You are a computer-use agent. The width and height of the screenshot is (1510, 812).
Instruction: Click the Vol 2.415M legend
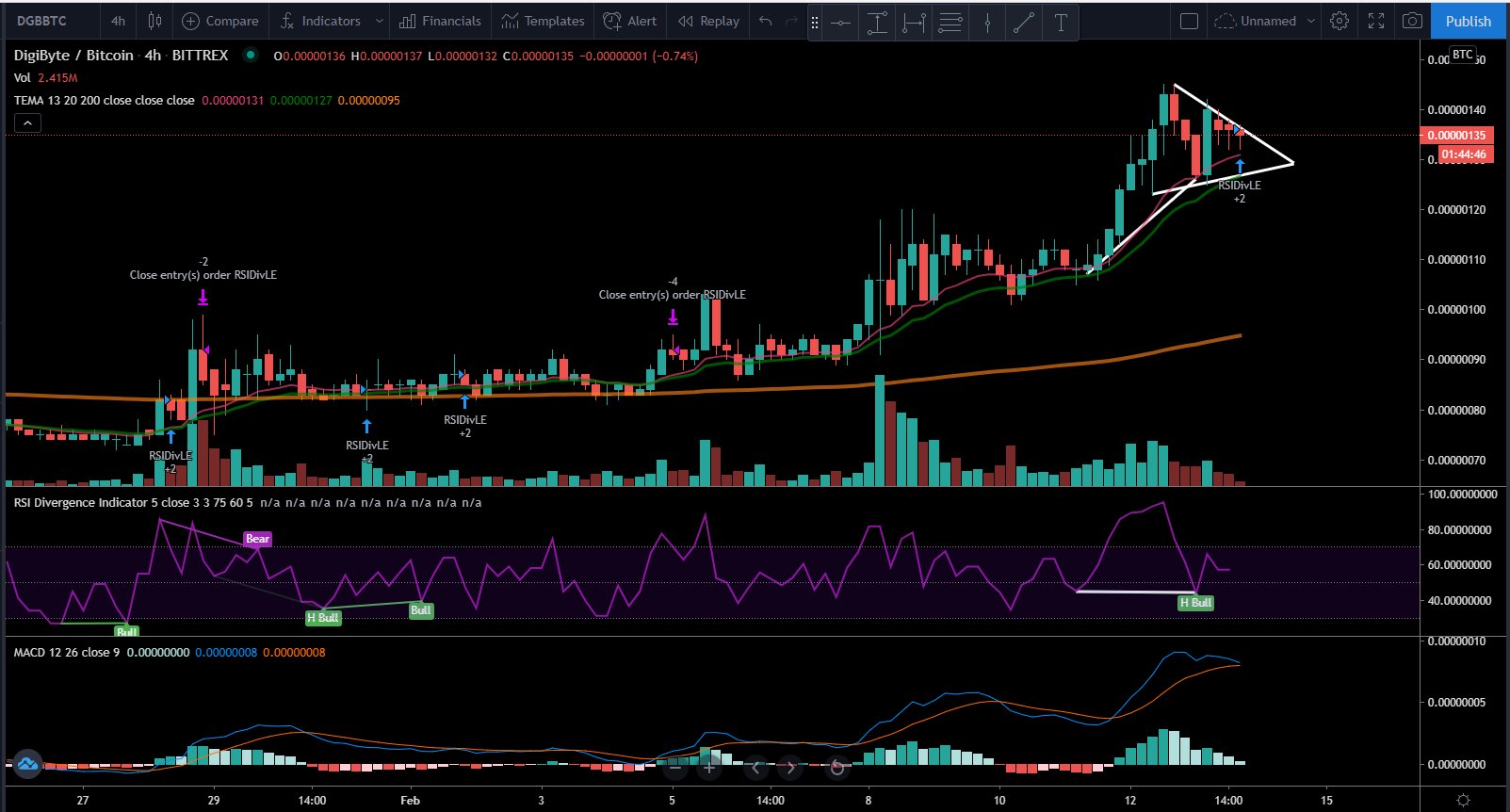point(45,77)
